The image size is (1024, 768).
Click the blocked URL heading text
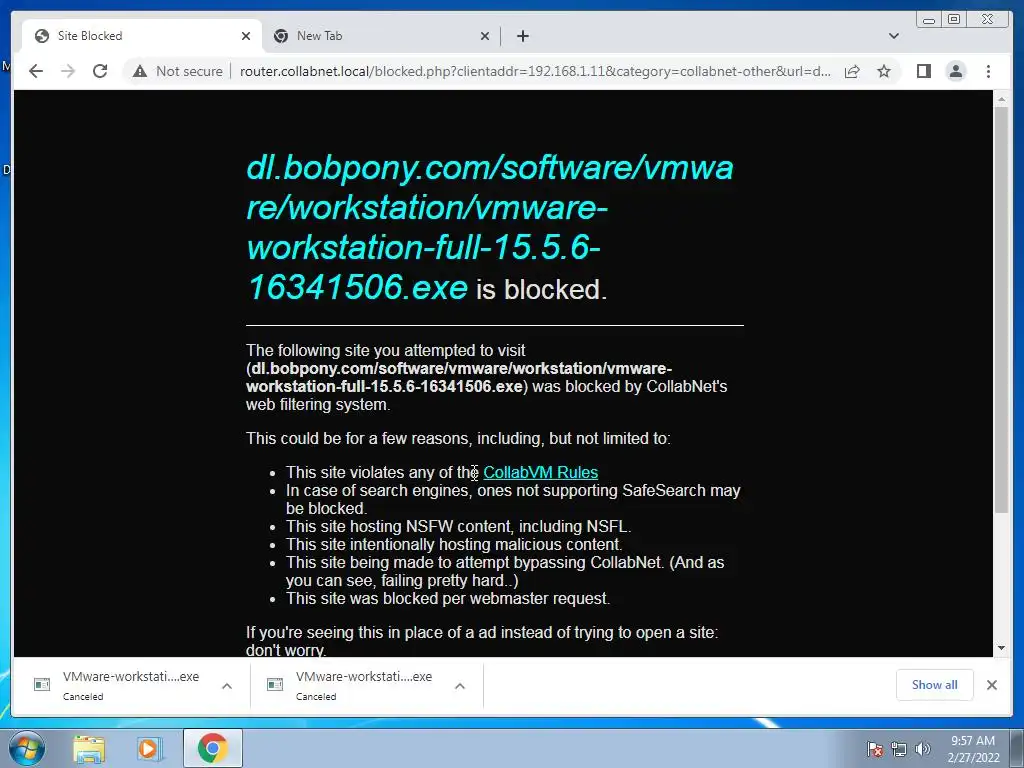coord(490,227)
